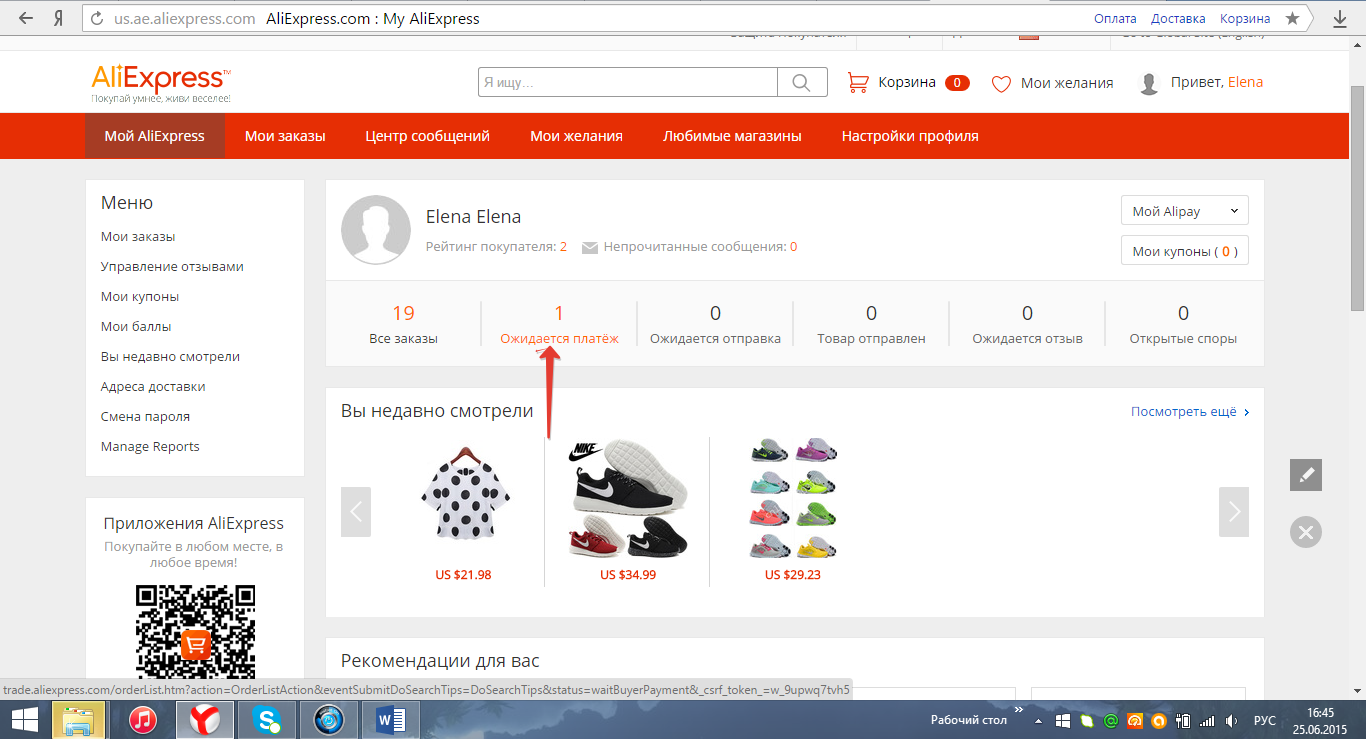Screen dimensions: 1366x739
Task: Click the Мои купоны button
Action: click(1185, 251)
